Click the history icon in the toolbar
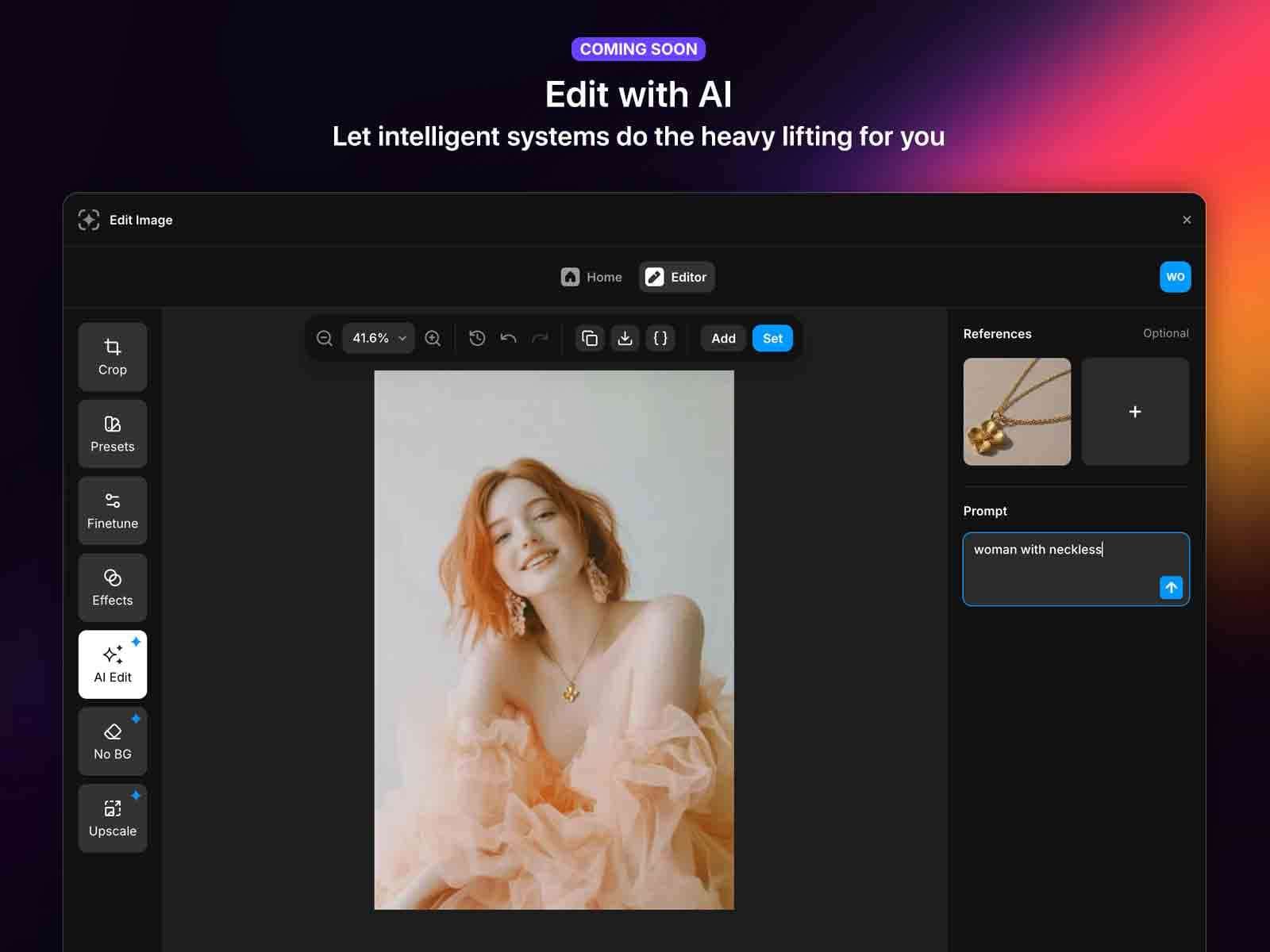 coord(476,338)
